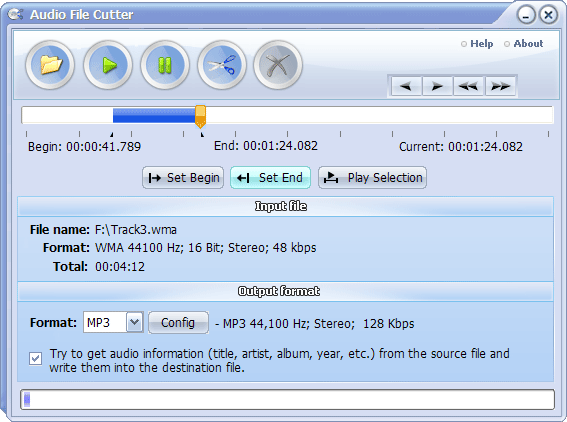Image resolution: width=567 pixels, height=422 pixels.
Task: Toggle the audio information copy checkbox
Action: click(35, 359)
